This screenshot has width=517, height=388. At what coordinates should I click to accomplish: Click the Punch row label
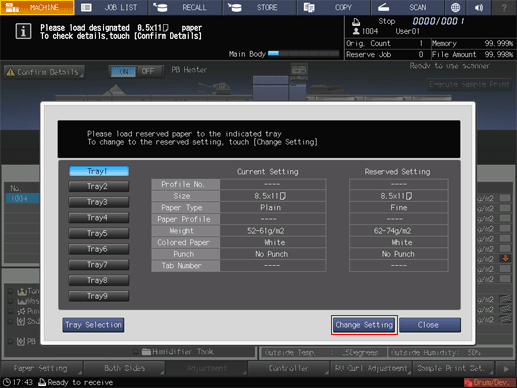(x=185, y=254)
